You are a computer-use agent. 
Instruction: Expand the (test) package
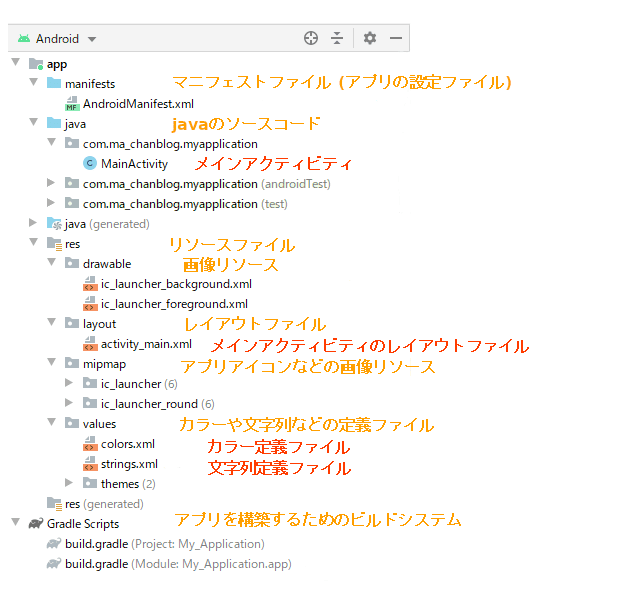(x=51, y=203)
